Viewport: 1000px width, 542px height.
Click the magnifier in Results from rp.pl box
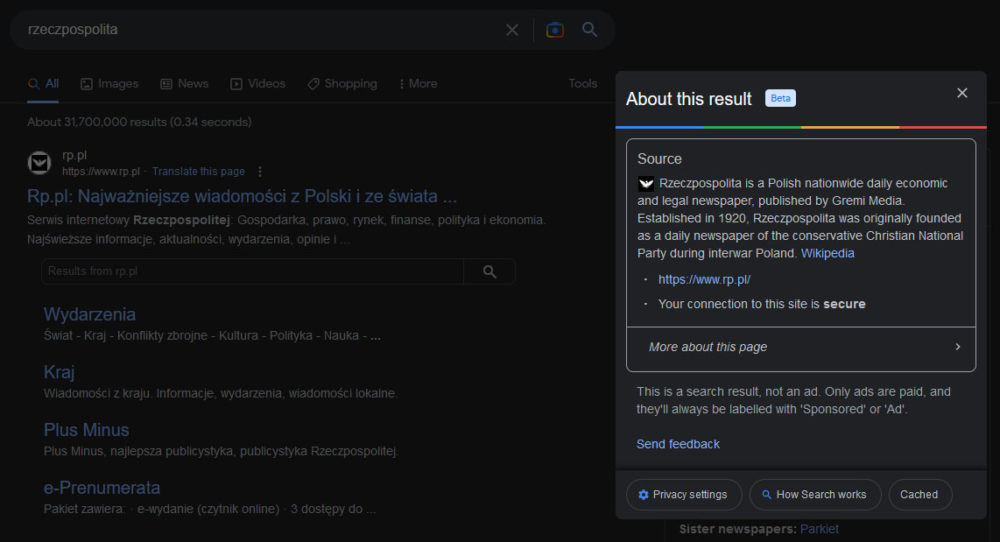[489, 272]
